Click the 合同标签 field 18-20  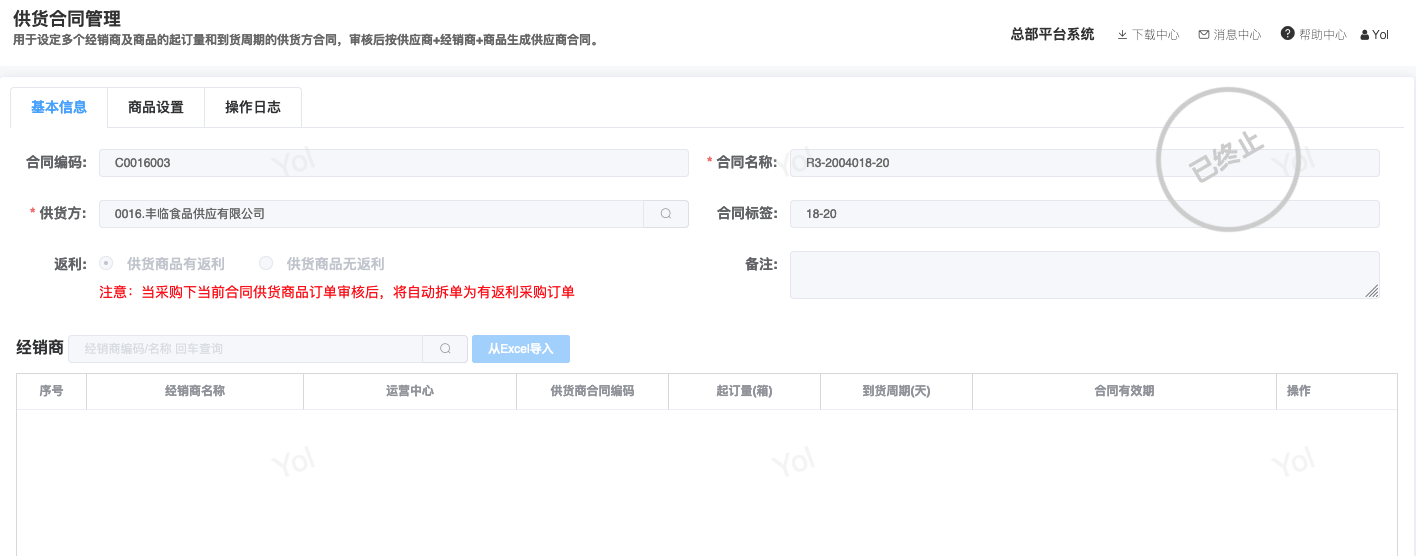point(1085,214)
